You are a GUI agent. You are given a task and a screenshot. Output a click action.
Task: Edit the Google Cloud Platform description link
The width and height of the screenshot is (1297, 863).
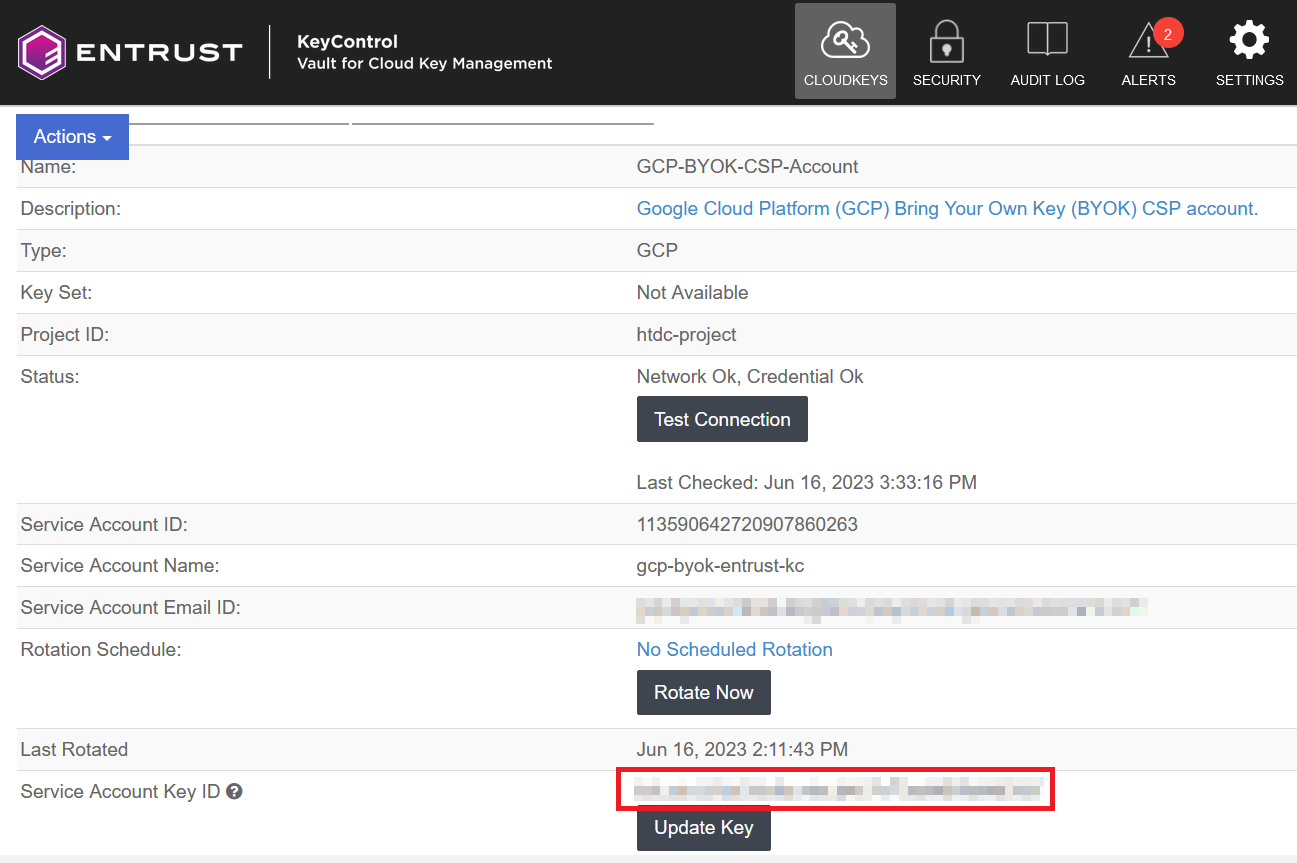pyautogui.click(x=947, y=208)
